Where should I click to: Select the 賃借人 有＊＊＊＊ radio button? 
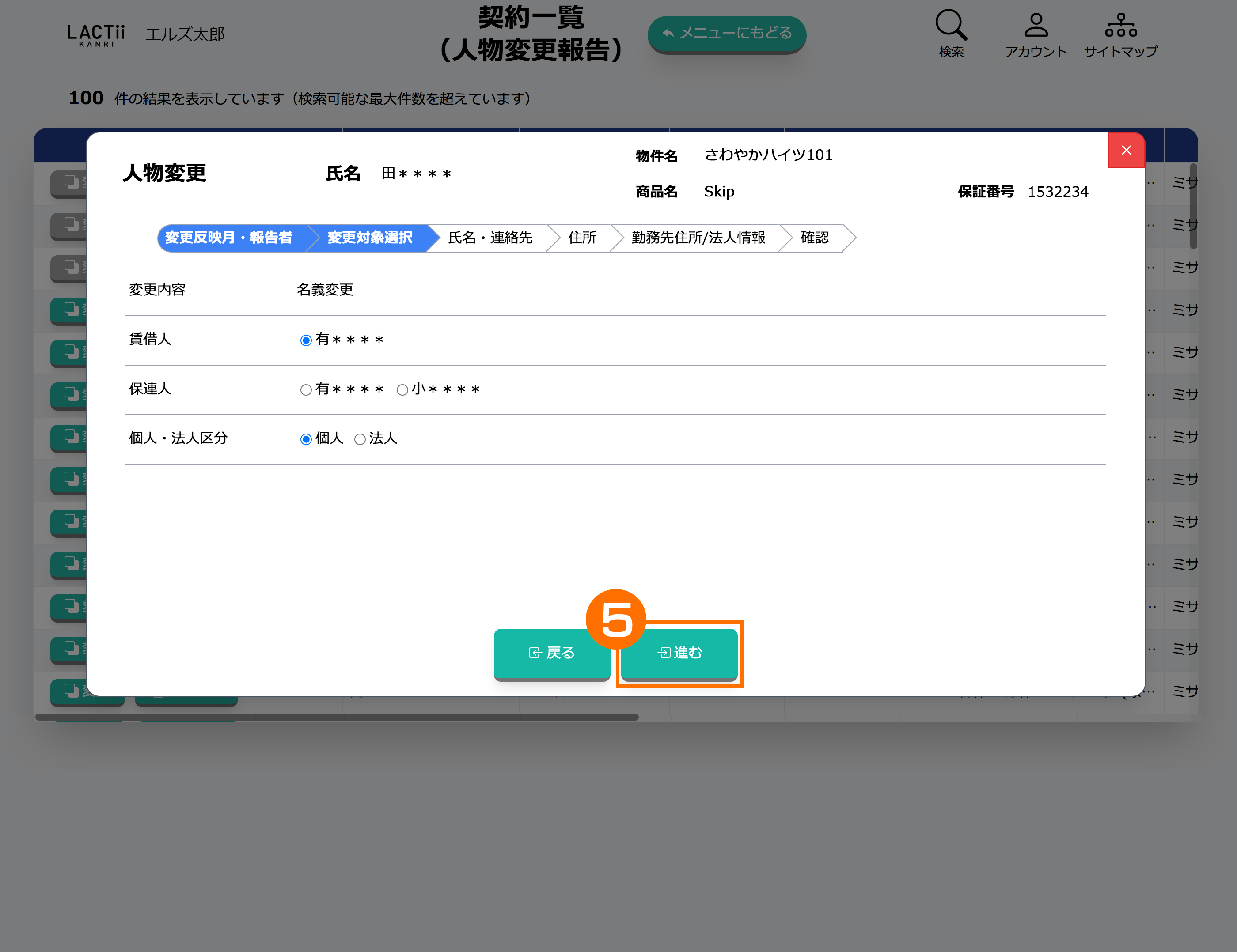306,340
